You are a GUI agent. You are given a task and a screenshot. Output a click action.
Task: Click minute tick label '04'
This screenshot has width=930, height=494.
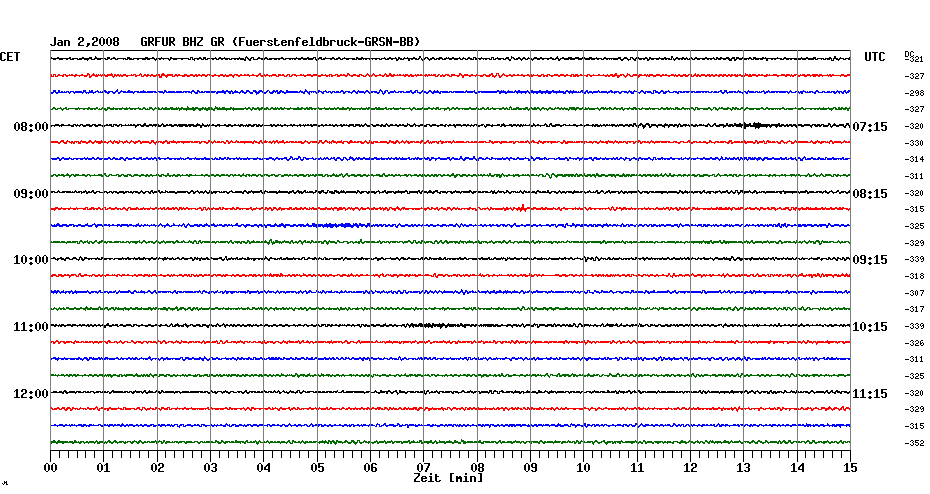(x=264, y=468)
